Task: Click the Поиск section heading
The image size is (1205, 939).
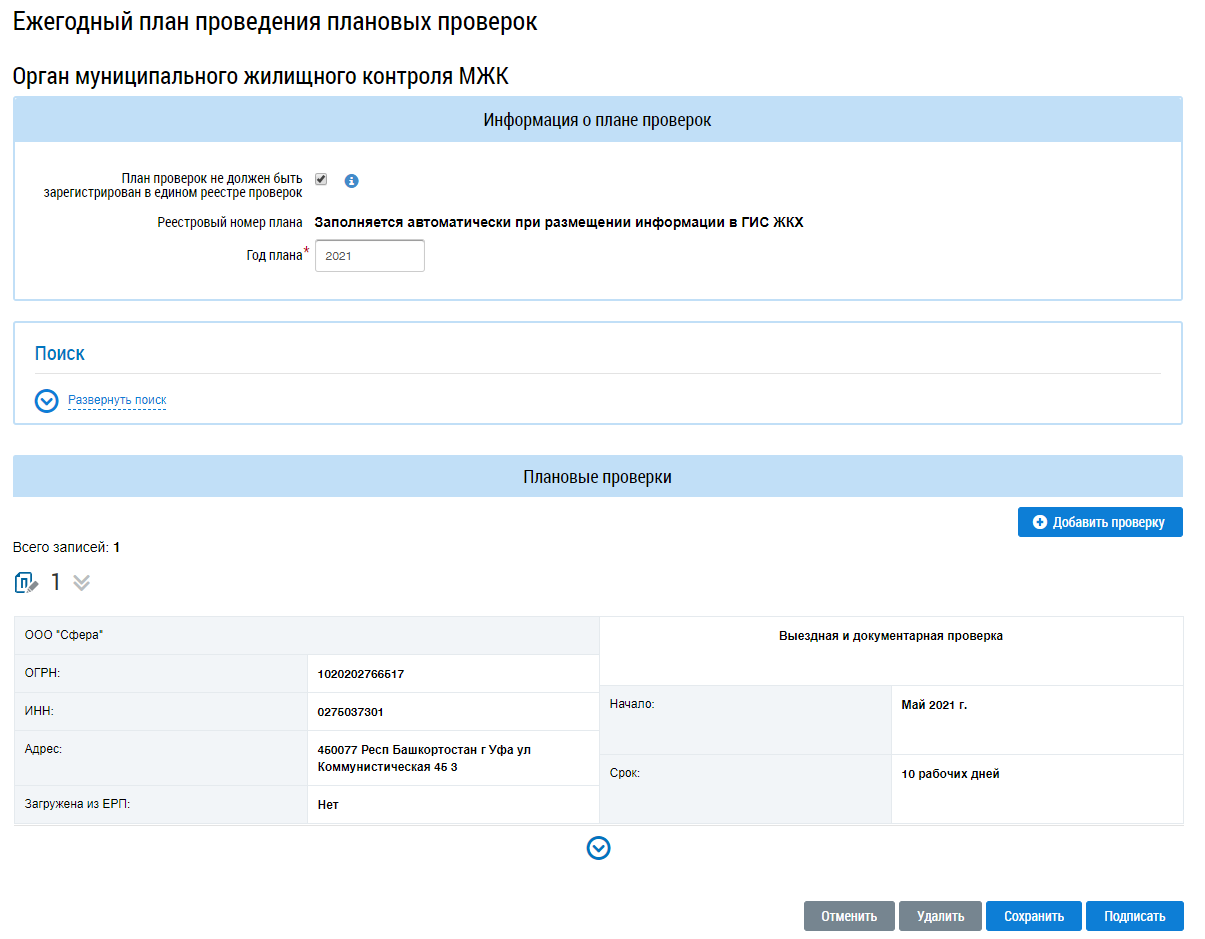Action: tap(60, 354)
